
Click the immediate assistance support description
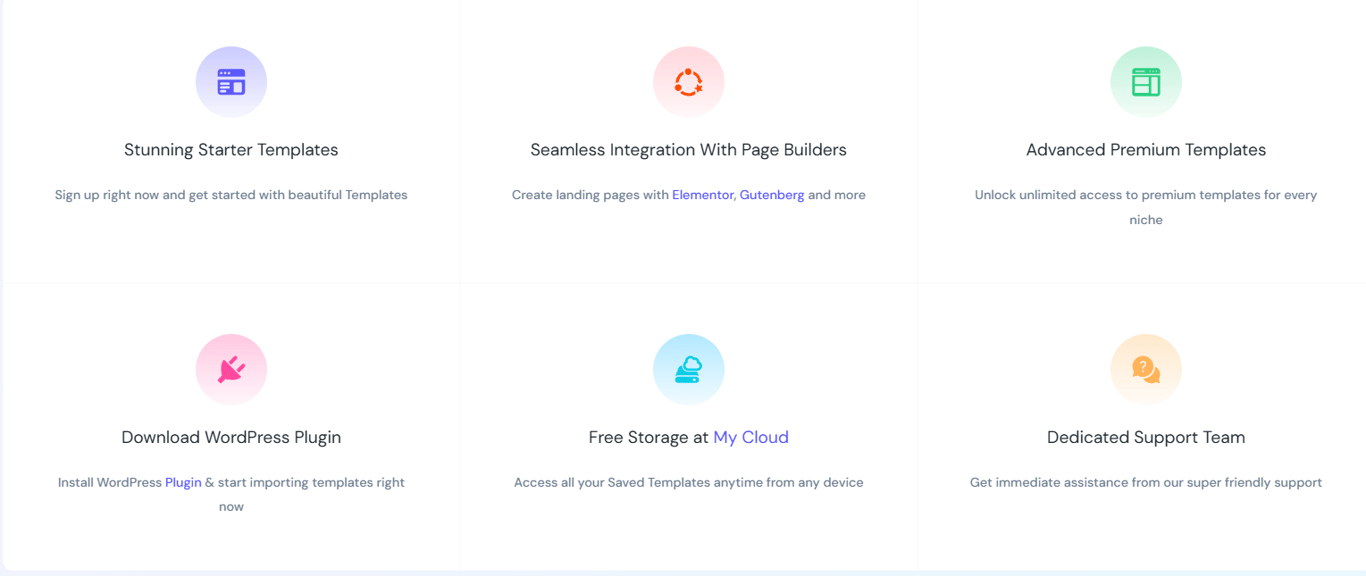click(x=1146, y=482)
